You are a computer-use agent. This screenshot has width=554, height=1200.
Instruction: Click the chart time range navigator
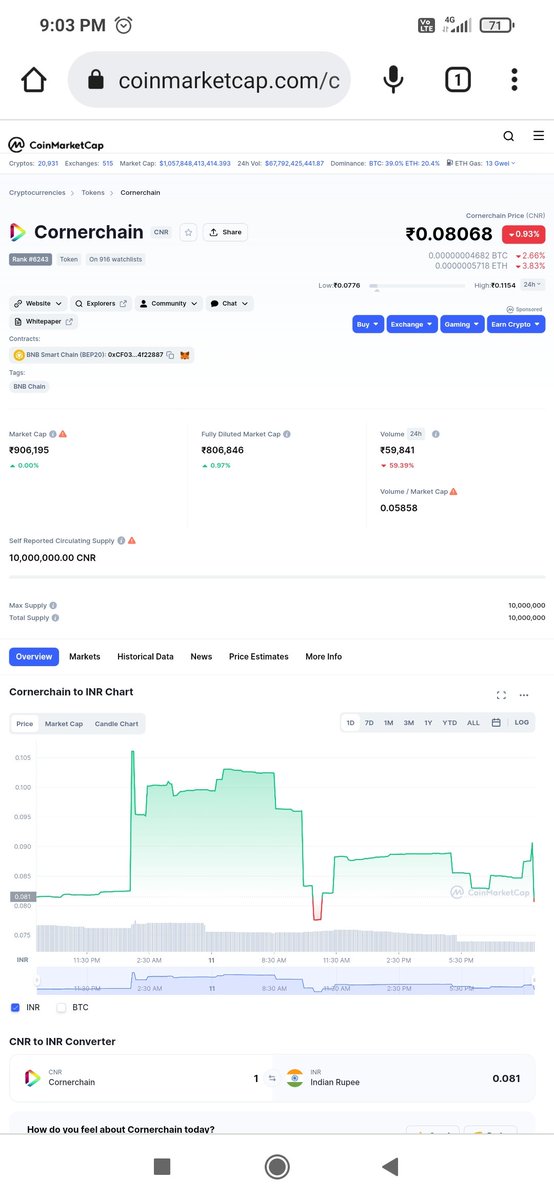286,981
